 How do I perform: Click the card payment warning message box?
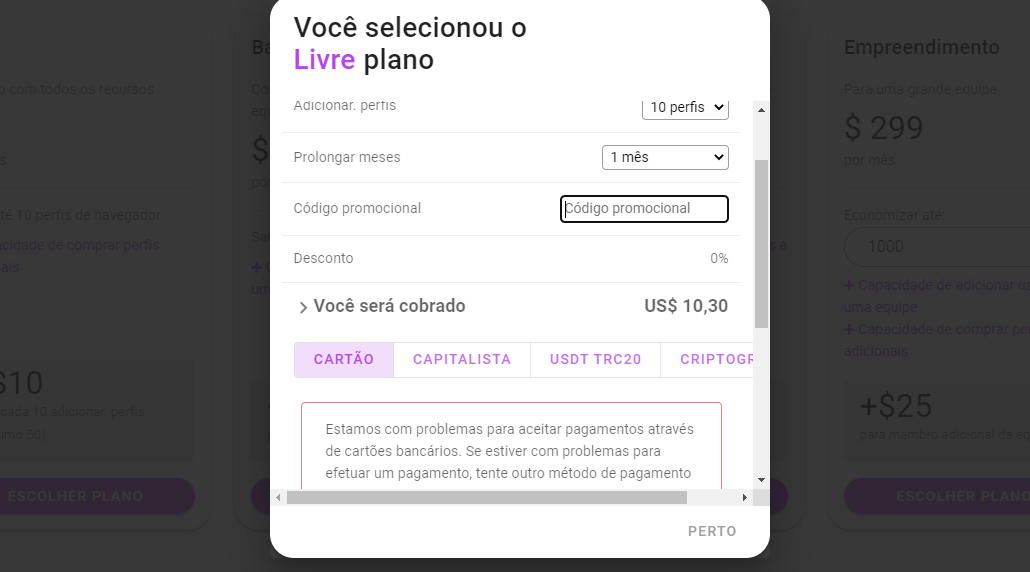(511, 445)
